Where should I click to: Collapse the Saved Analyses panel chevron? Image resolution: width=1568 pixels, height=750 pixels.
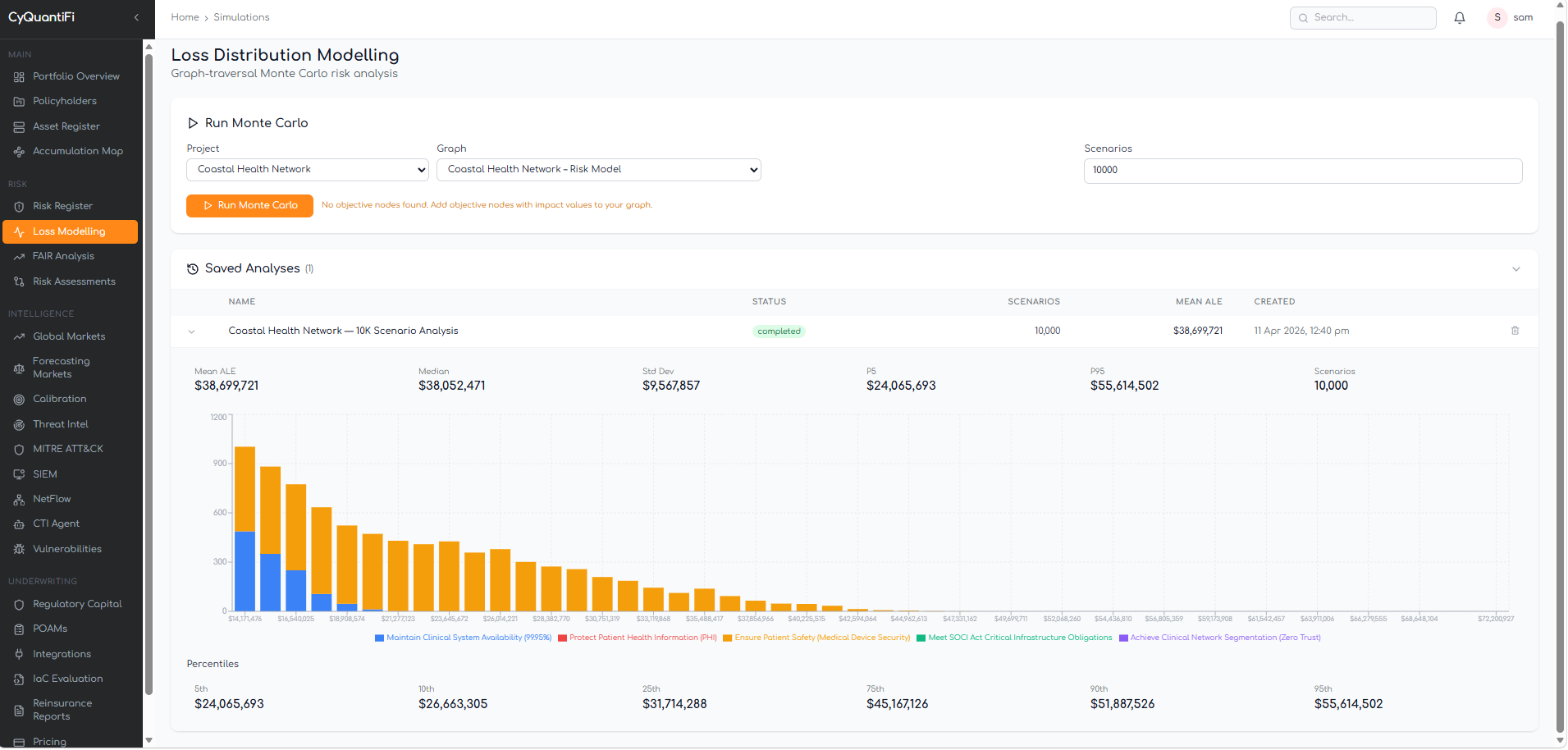(x=1515, y=269)
